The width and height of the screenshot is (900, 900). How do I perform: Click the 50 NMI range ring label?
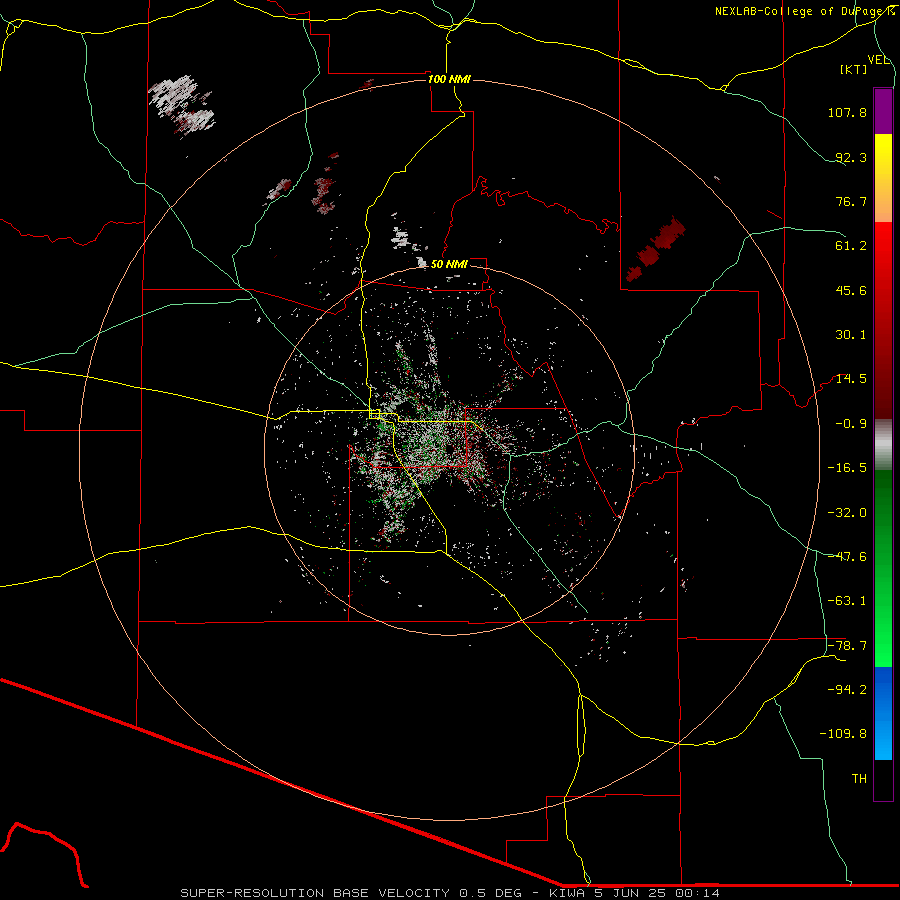coord(449,264)
